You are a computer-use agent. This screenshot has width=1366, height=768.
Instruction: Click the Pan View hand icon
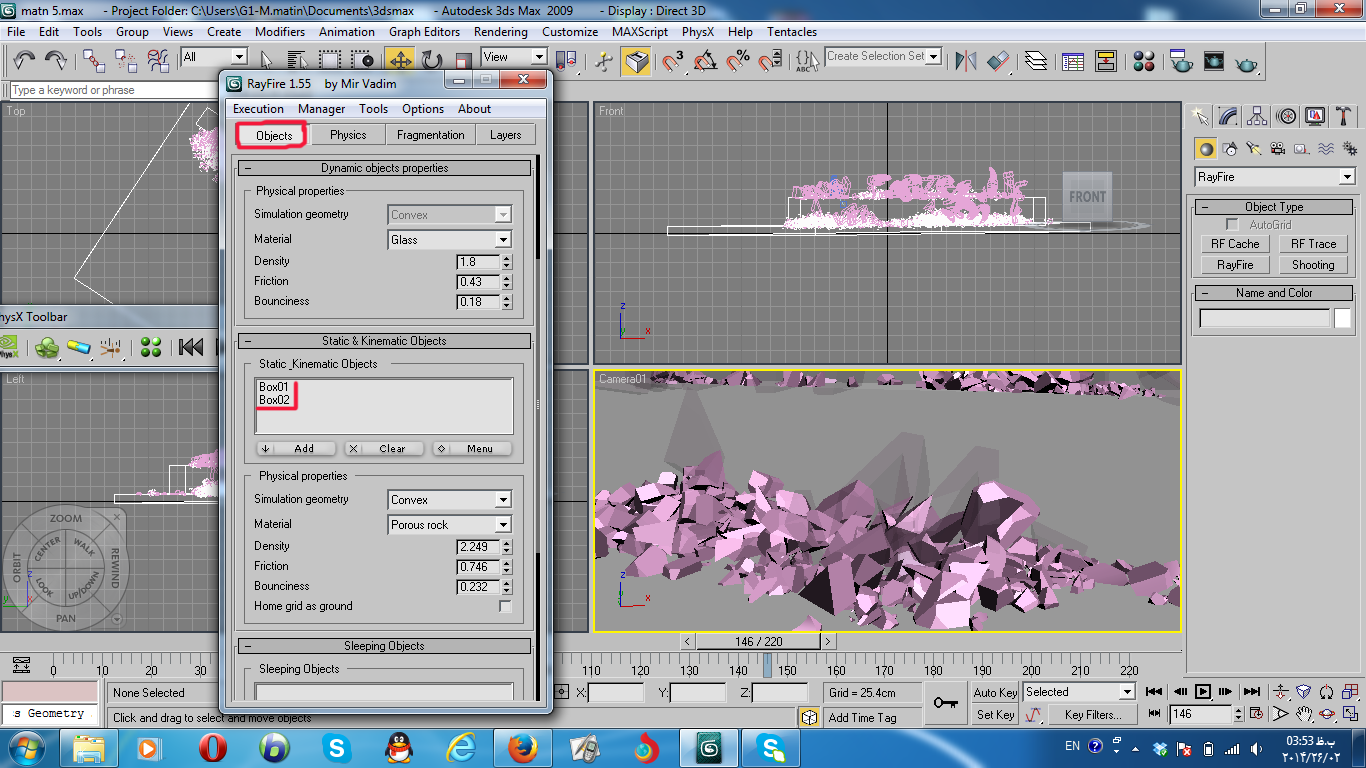tap(1304, 714)
